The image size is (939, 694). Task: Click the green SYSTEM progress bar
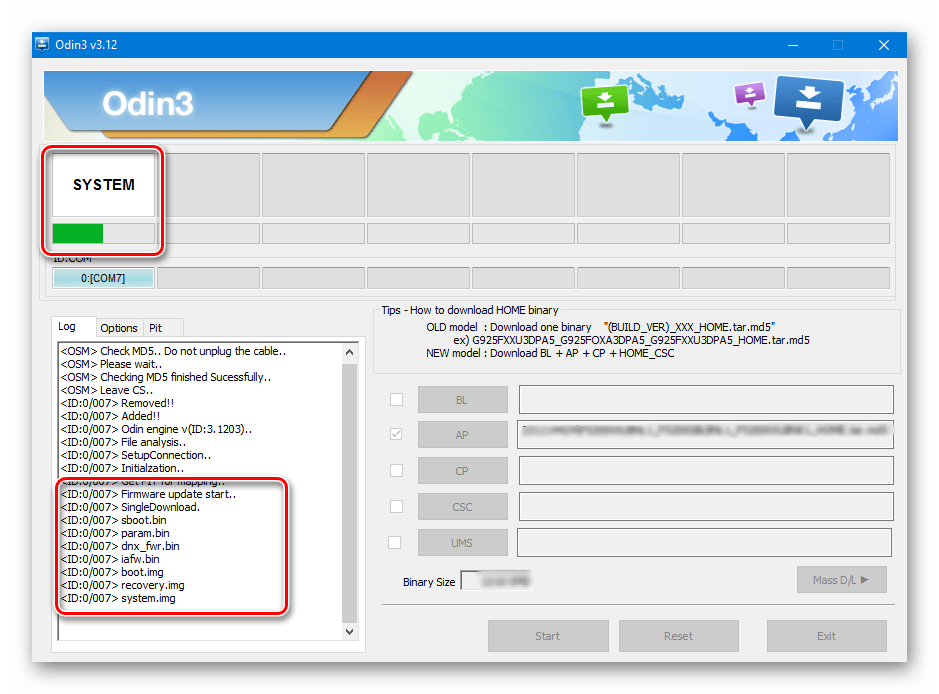tap(103, 234)
